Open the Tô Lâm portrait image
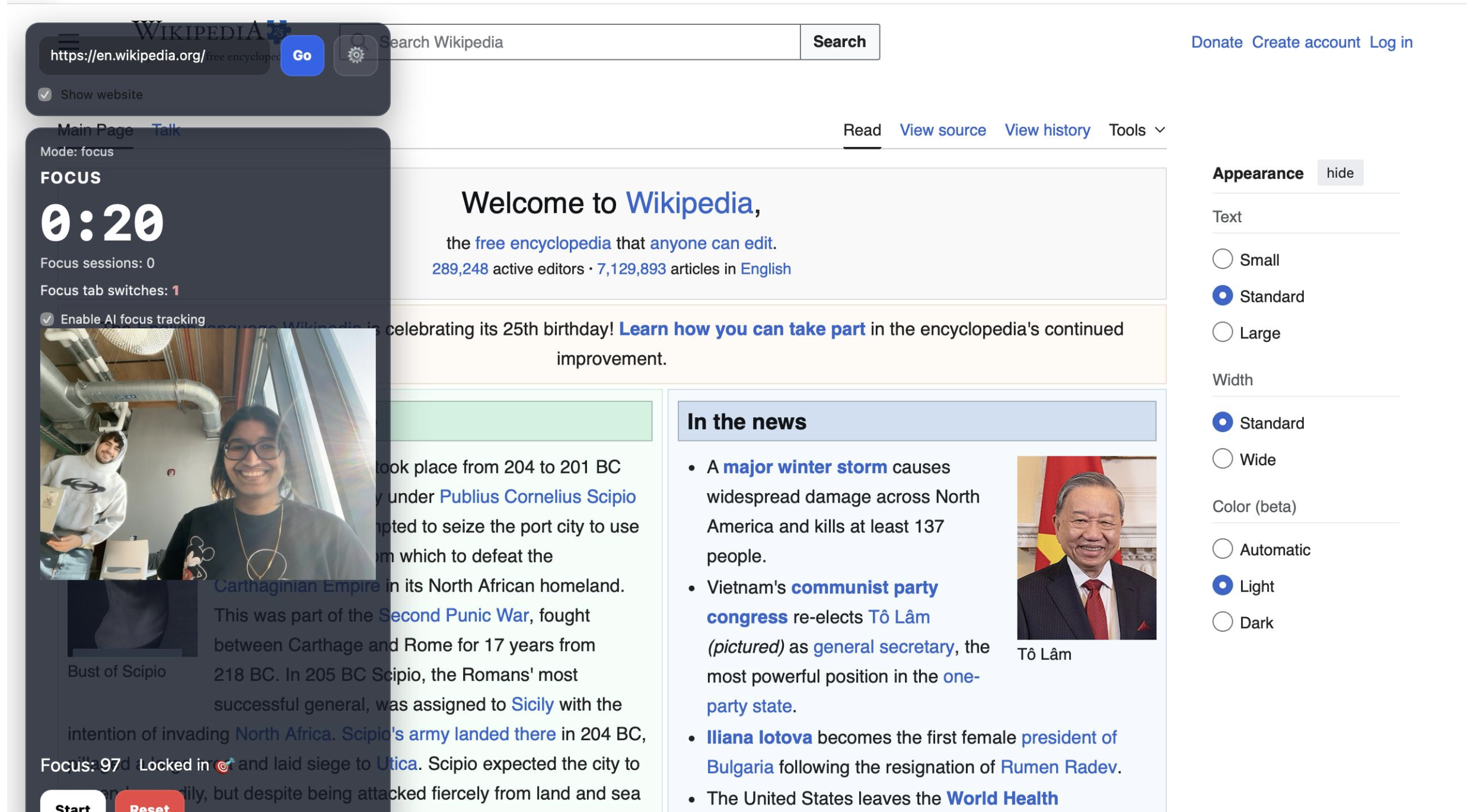This screenshot has height=812, width=1467. tap(1086, 547)
